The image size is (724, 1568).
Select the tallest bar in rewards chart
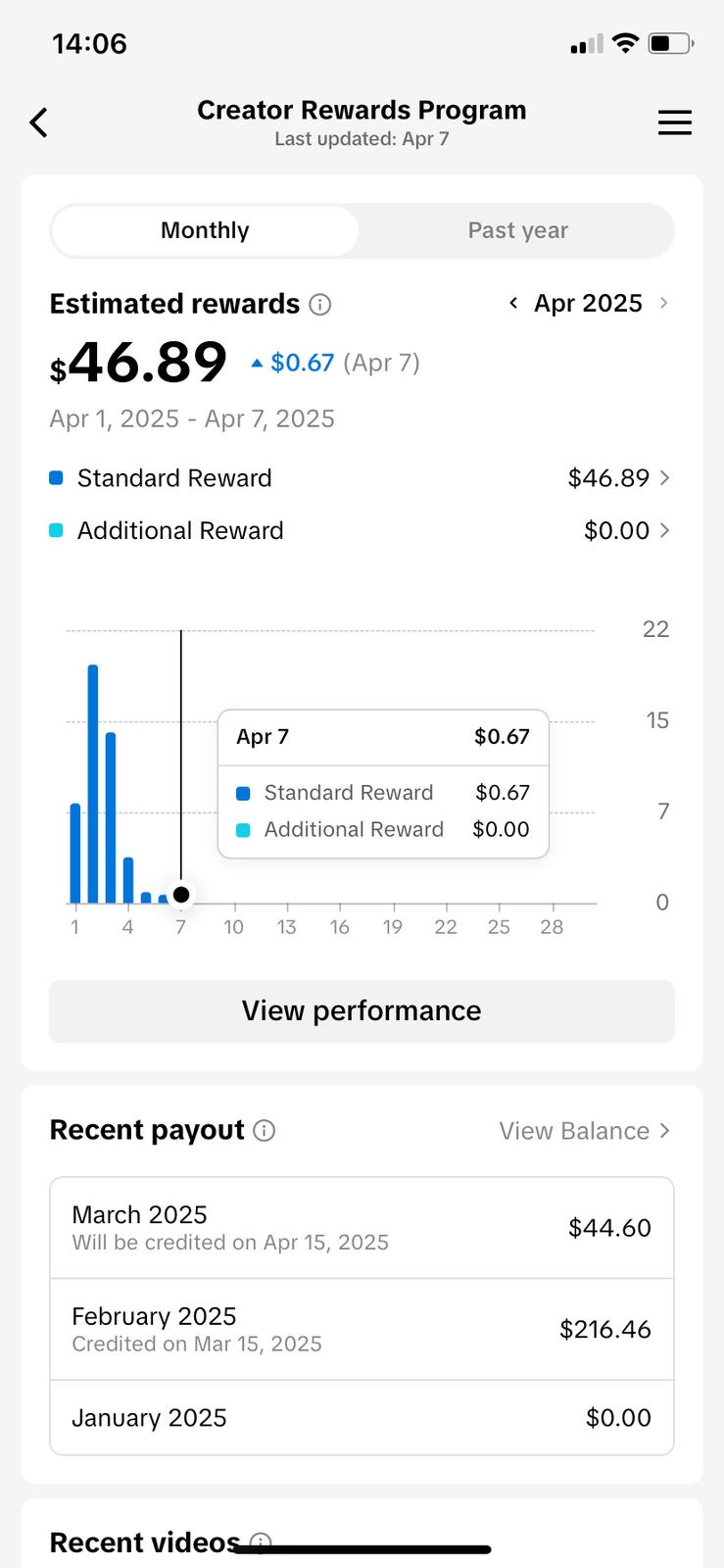(x=93, y=784)
